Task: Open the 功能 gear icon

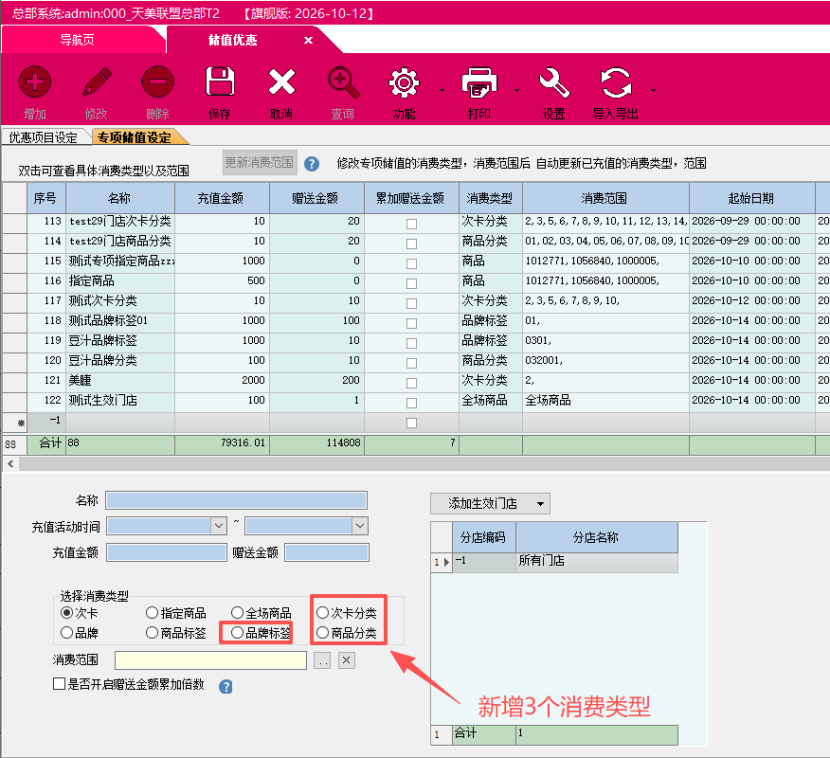Action: point(404,83)
